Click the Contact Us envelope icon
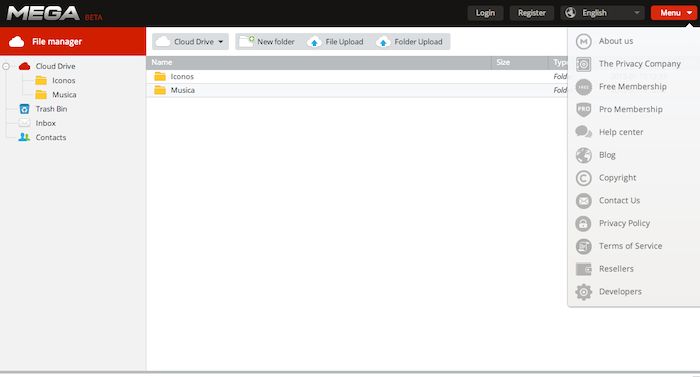This screenshot has height=377, width=700. coord(583,201)
